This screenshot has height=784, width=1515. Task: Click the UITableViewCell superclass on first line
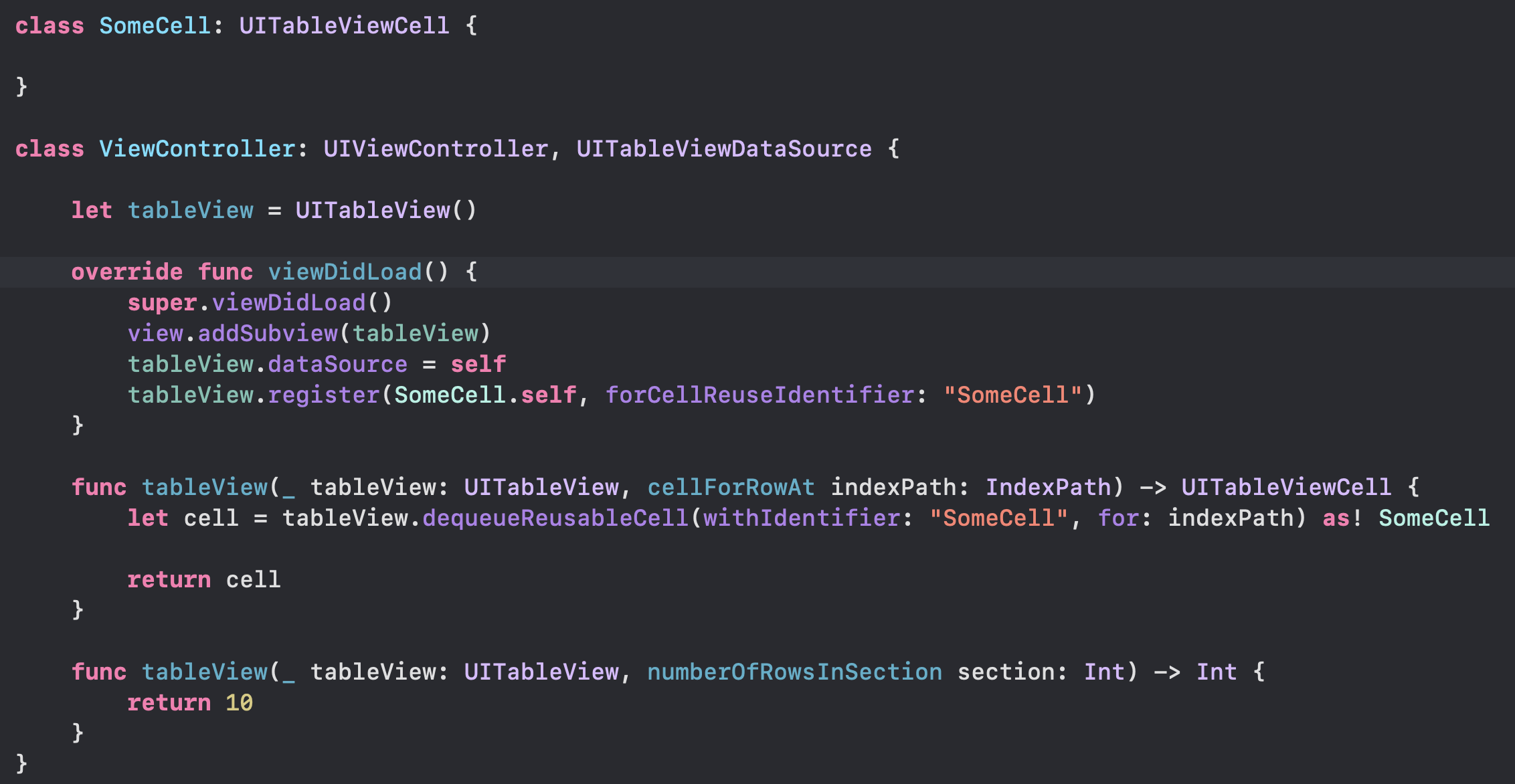point(344,26)
